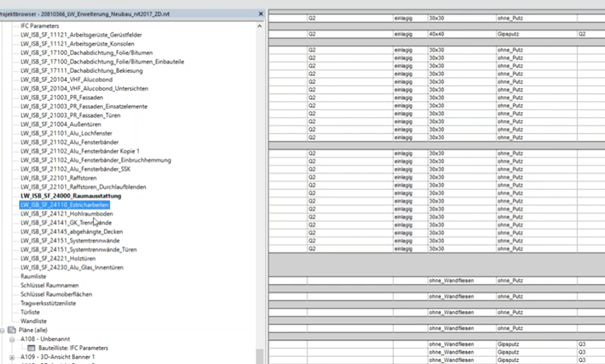Open the IFC Parameters schedule
This screenshot has width=605, height=364.
[40, 26]
